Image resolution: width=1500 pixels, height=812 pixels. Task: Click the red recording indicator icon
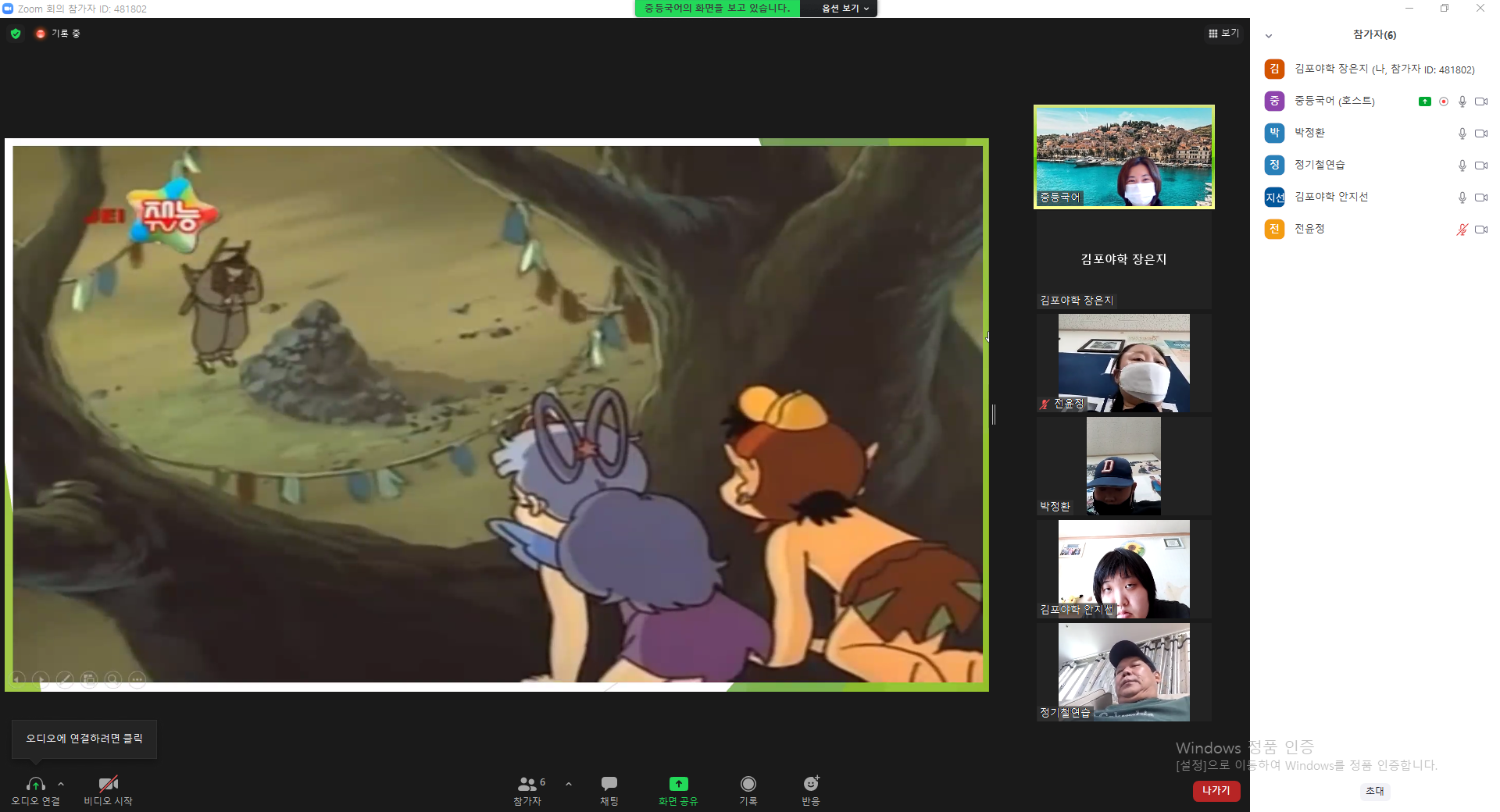click(x=41, y=34)
